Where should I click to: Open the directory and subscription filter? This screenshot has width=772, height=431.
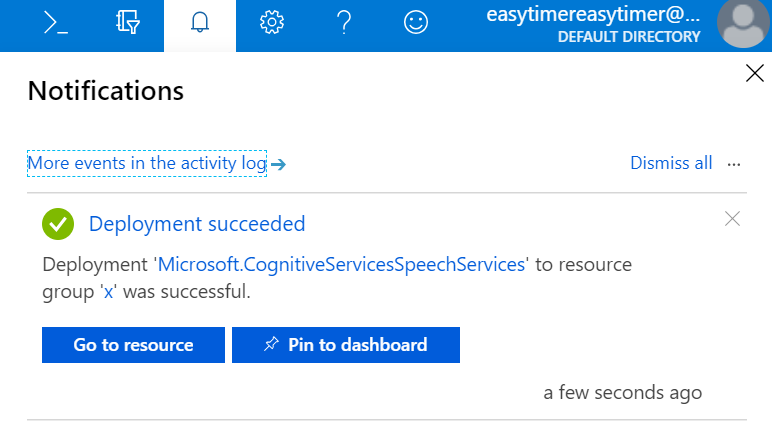127,25
